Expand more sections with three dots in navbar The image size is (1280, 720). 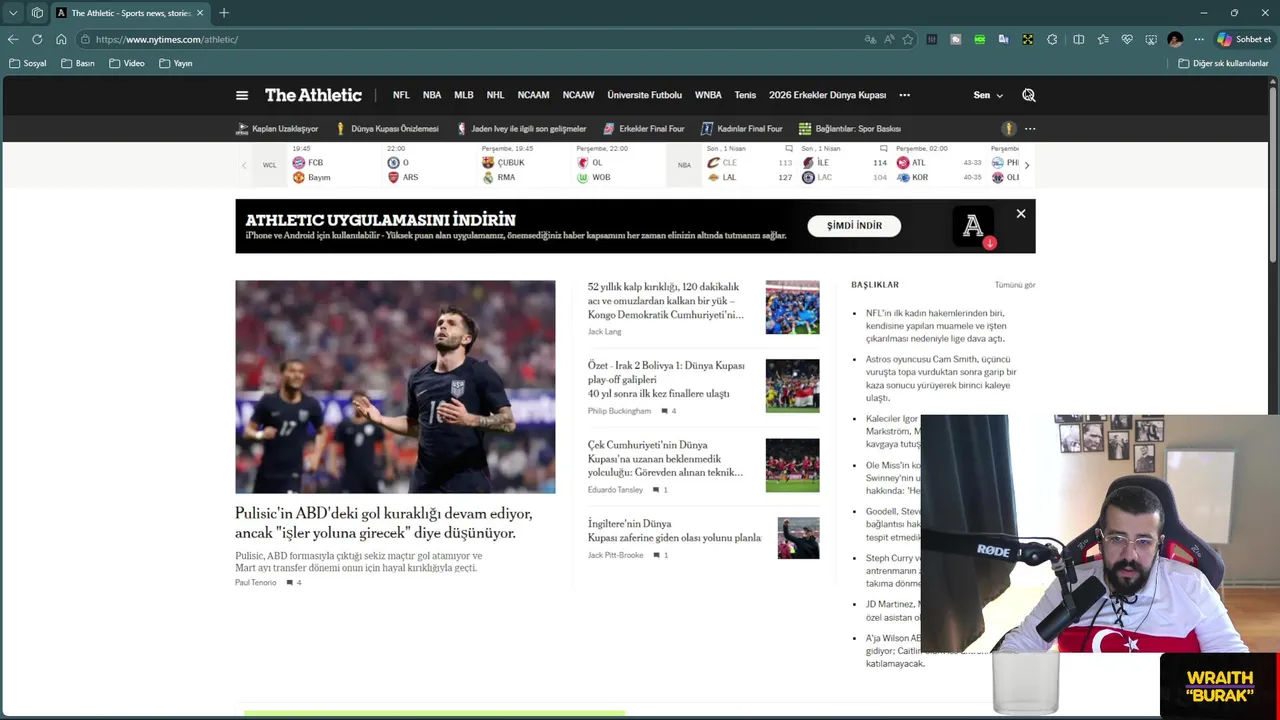tap(905, 95)
